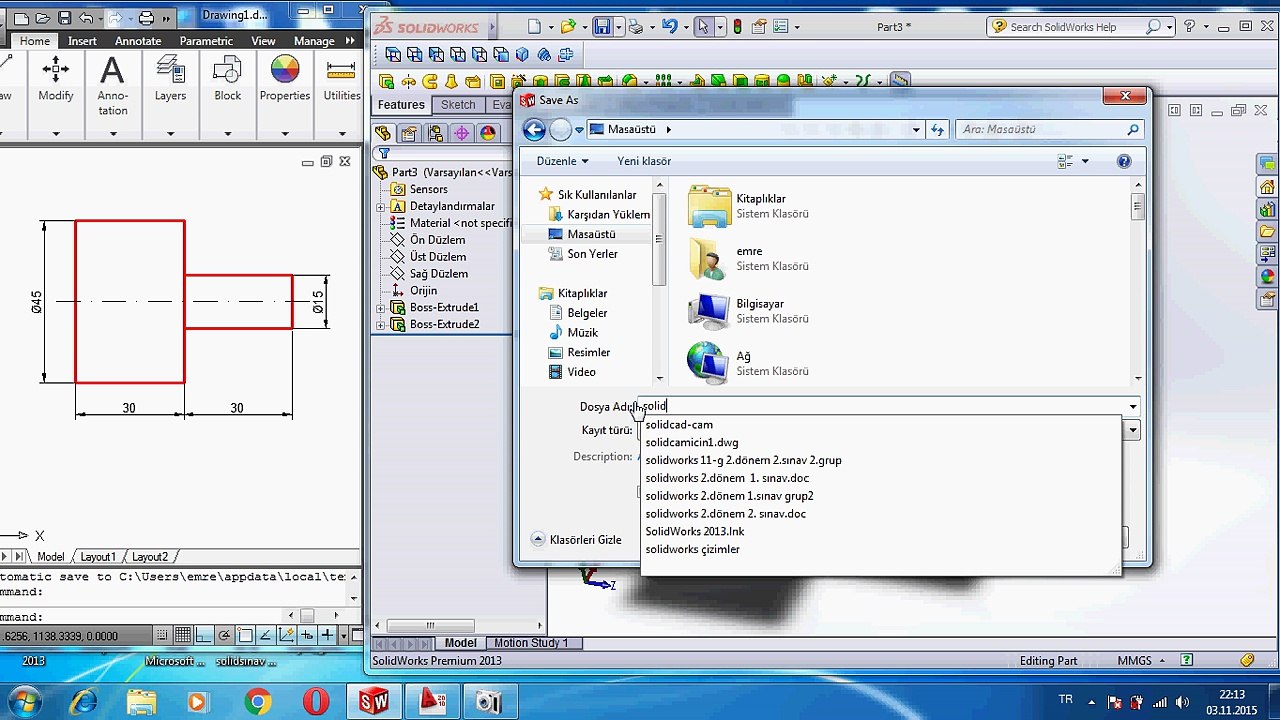
Task: Click the feature tree filter funnel icon
Action: coord(383,154)
